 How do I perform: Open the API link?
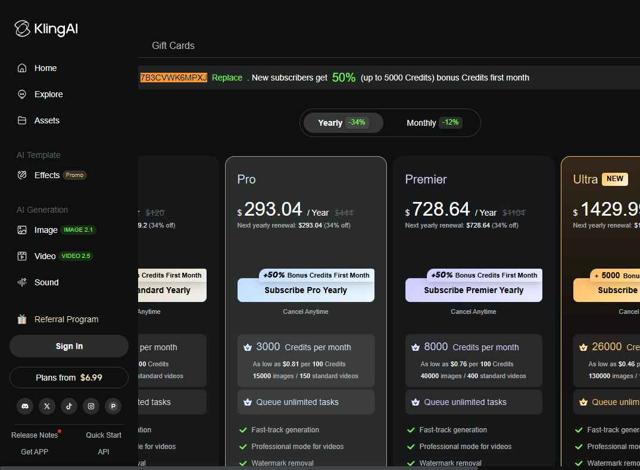coord(104,452)
